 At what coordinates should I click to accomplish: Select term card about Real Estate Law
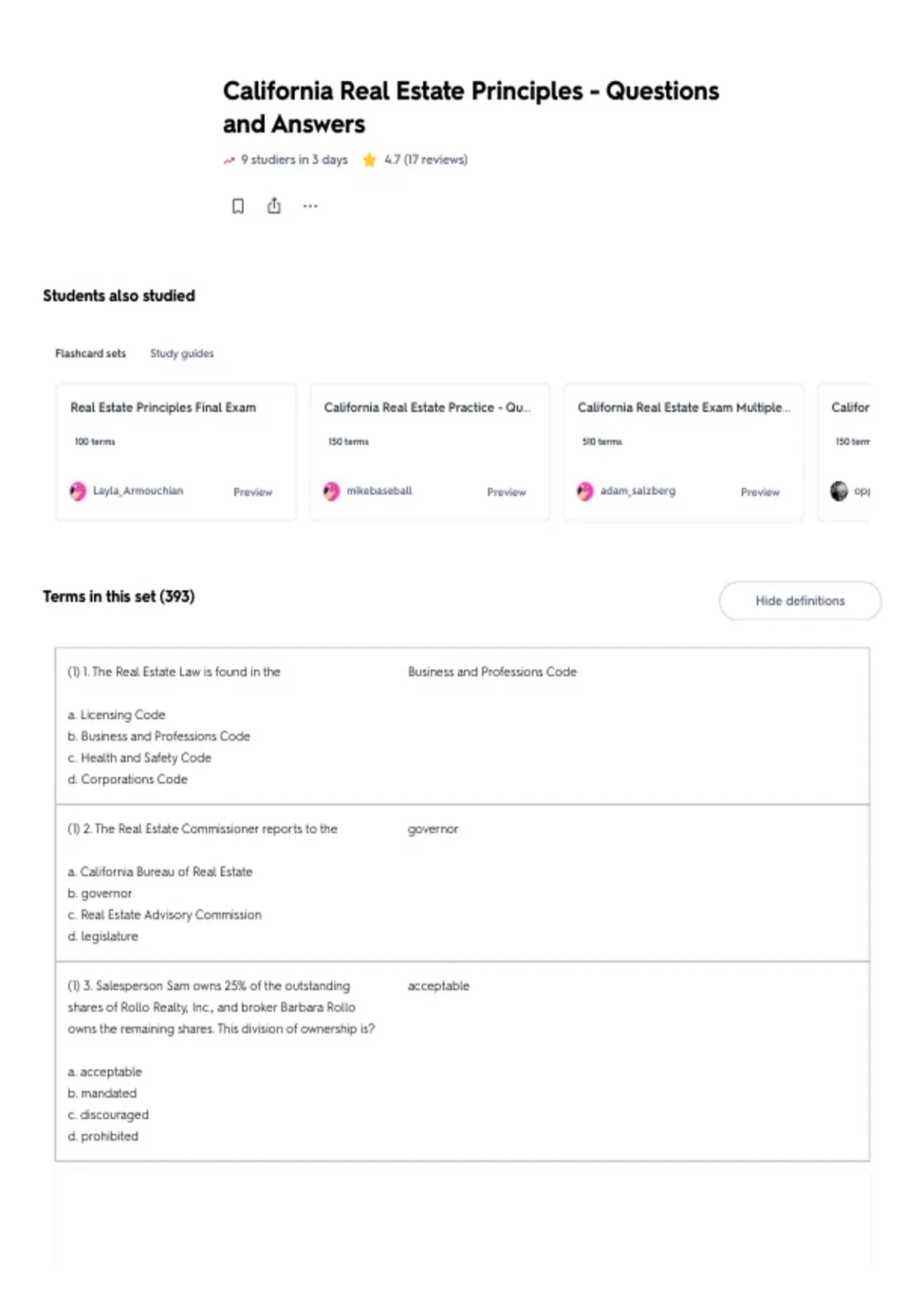[462, 726]
